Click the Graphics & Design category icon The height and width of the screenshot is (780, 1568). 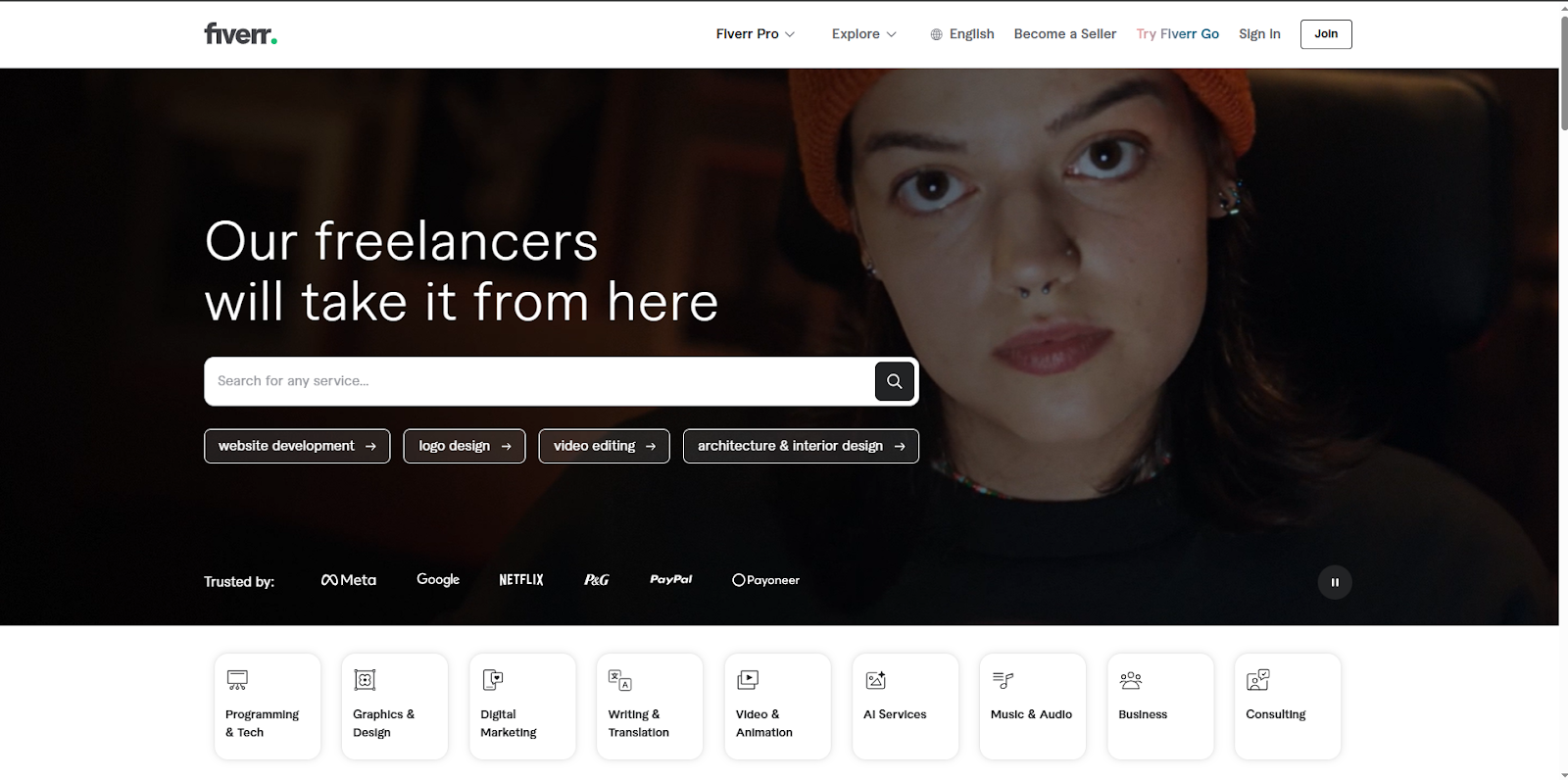pyautogui.click(x=365, y=680)
